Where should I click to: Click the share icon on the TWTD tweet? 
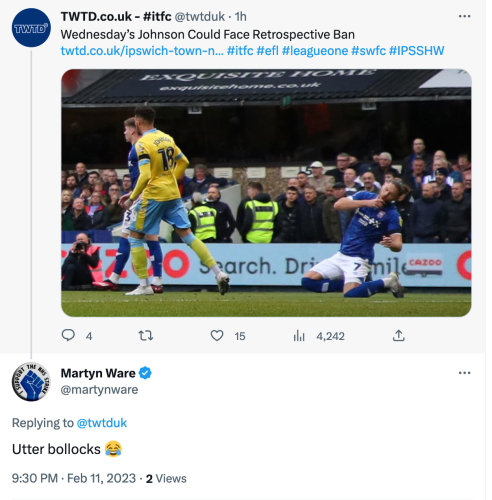coord(398,335)
